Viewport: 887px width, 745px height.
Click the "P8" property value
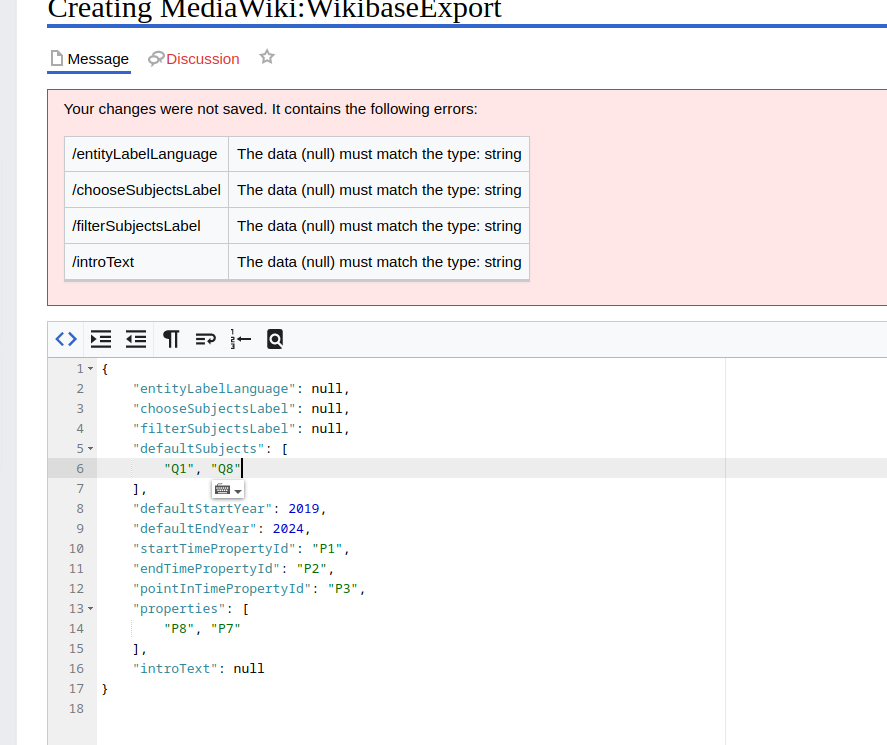click(179, 628)
